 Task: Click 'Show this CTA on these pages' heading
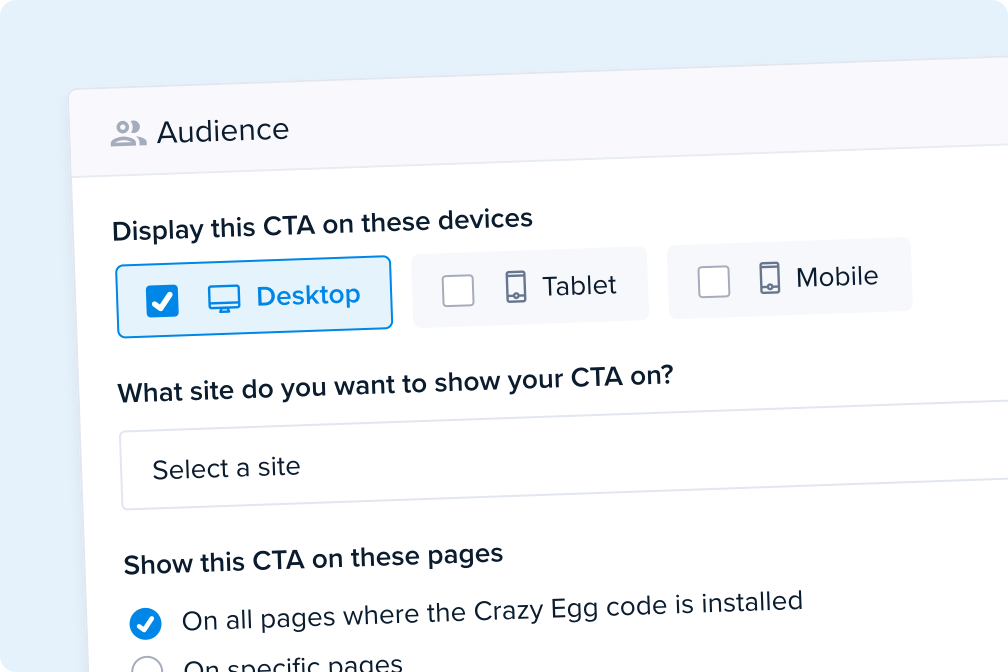tap(313, 559)
